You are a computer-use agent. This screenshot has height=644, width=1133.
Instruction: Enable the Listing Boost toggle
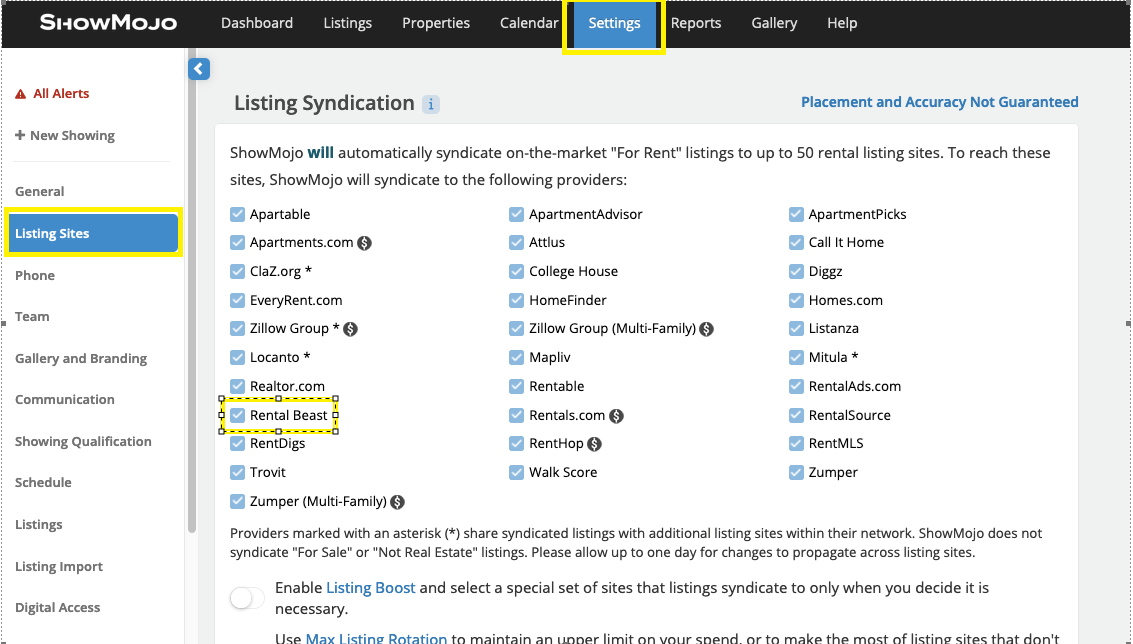246,597
